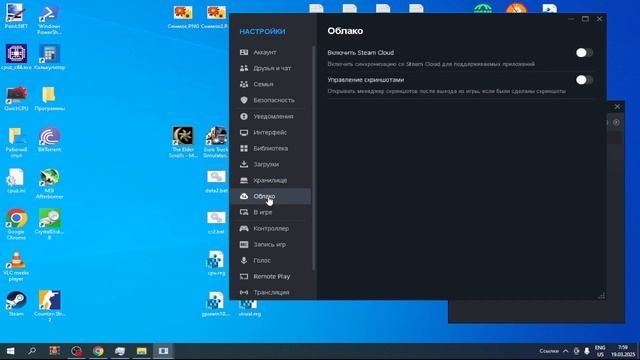Select the QuickCPU desktop icon
This screenshot has height=360, width=640.
click(16, 98)
